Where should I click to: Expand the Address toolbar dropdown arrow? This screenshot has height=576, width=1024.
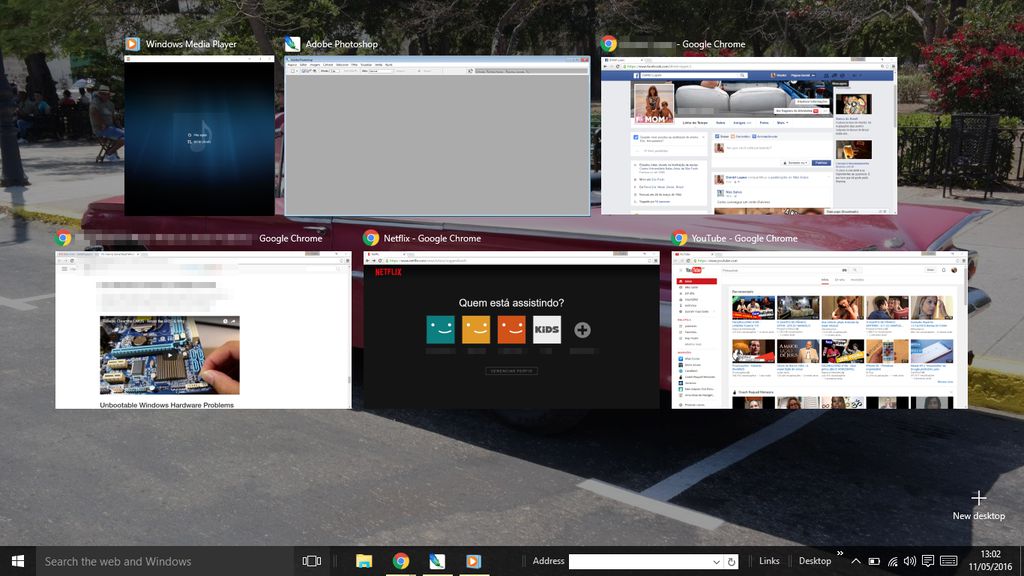[716, 562]
